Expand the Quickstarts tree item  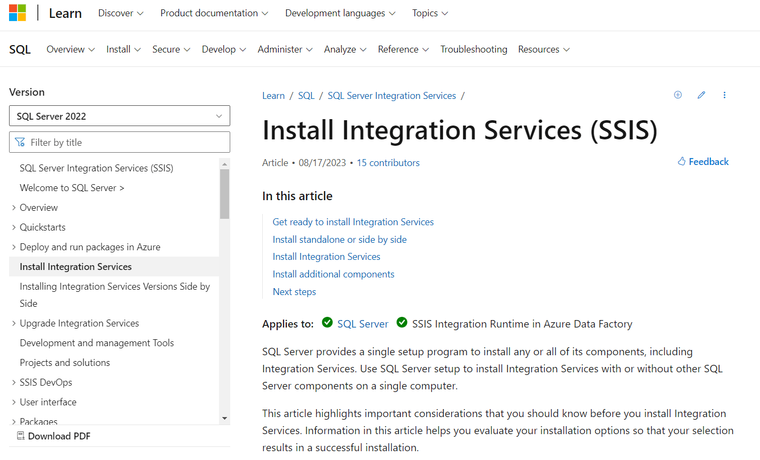click(14, 227)
